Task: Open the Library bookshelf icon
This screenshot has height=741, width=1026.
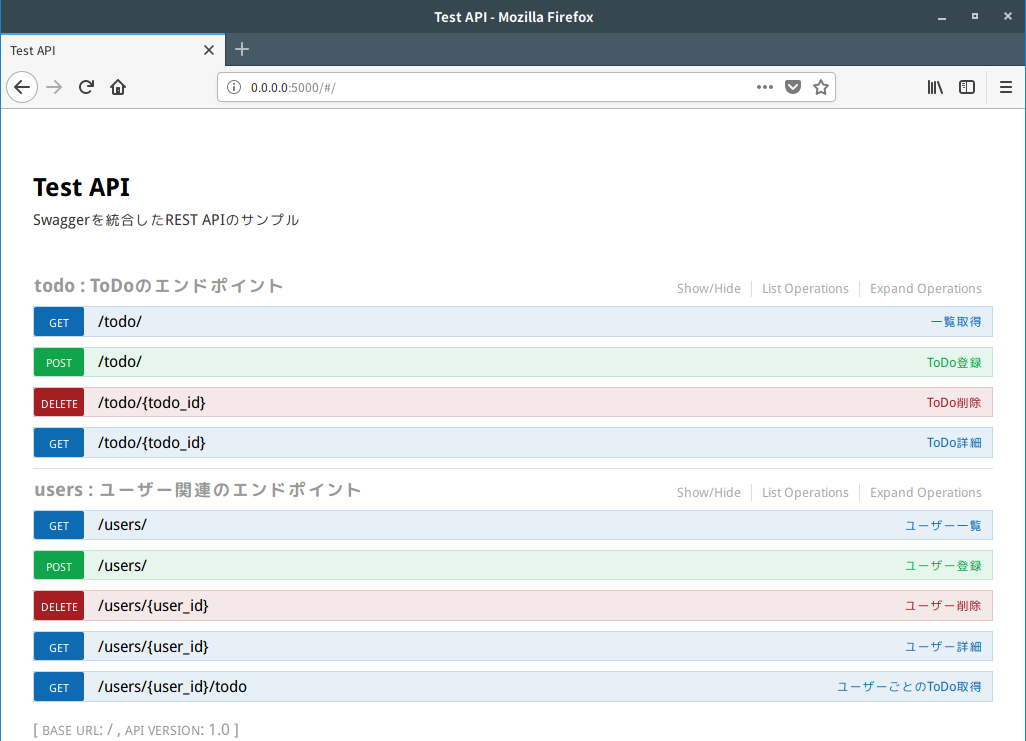Action: click(935, 87)
